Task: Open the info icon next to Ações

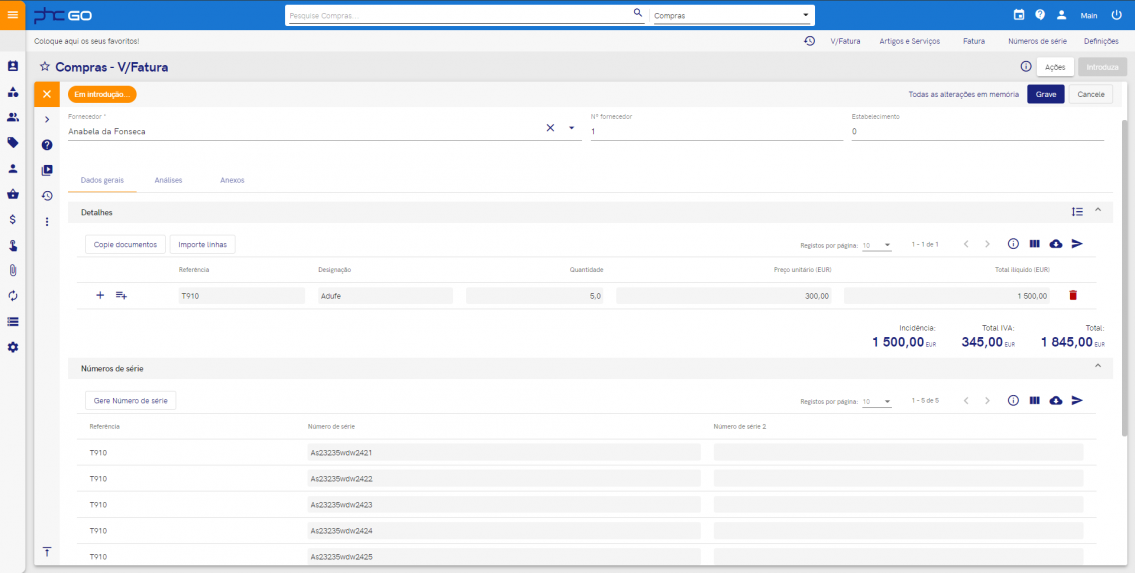Action: (1026, 67)
